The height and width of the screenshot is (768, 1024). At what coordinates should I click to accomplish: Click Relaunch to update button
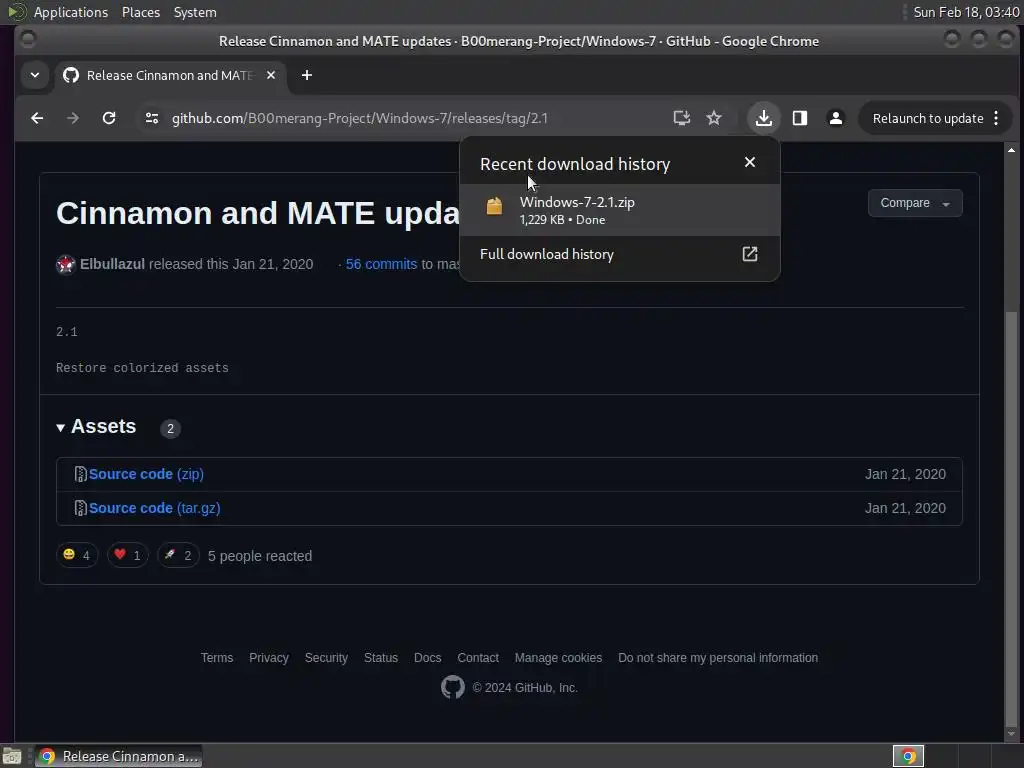[927, 118]
